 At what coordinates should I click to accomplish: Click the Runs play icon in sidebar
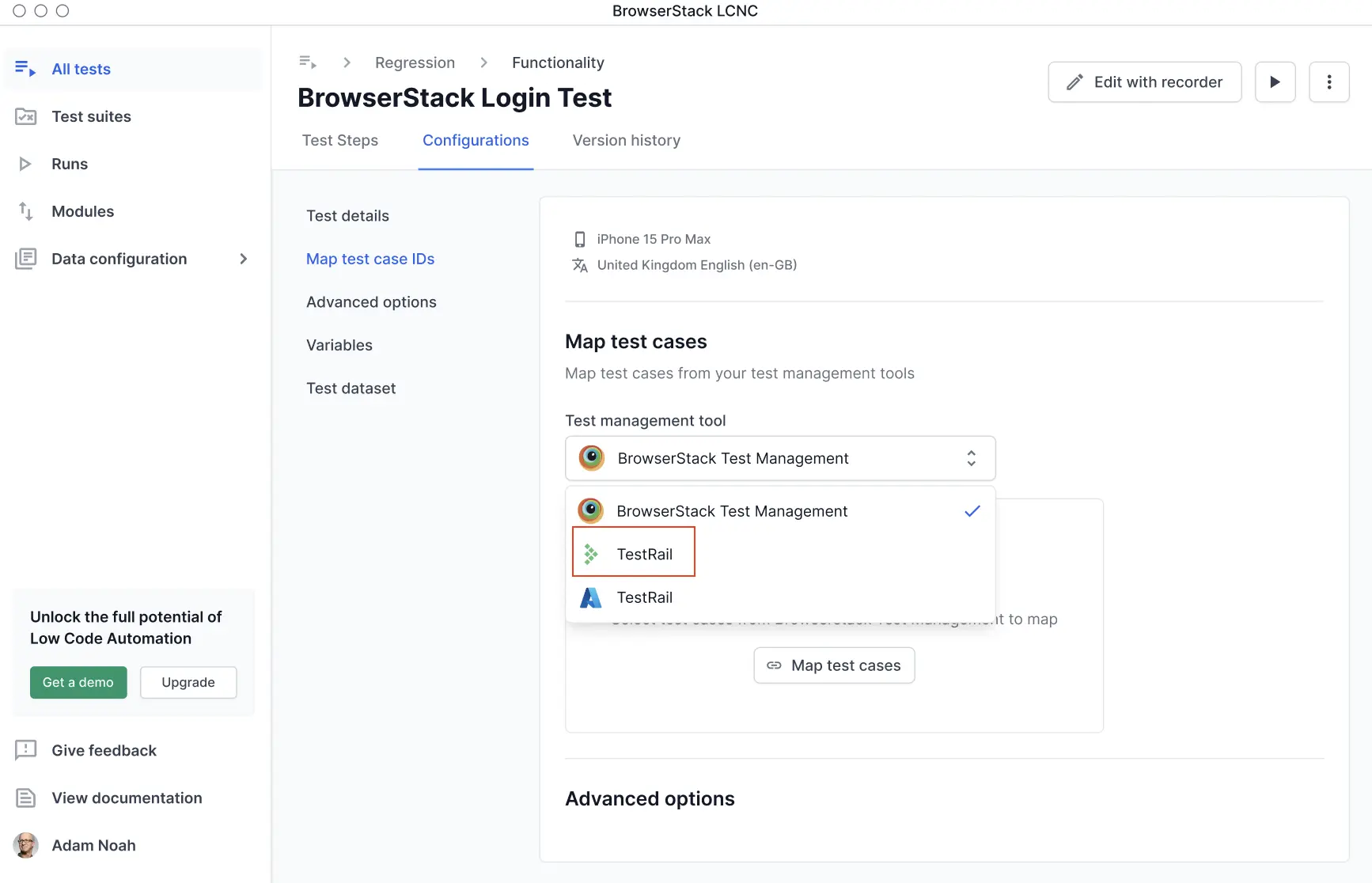pos(25,164)
